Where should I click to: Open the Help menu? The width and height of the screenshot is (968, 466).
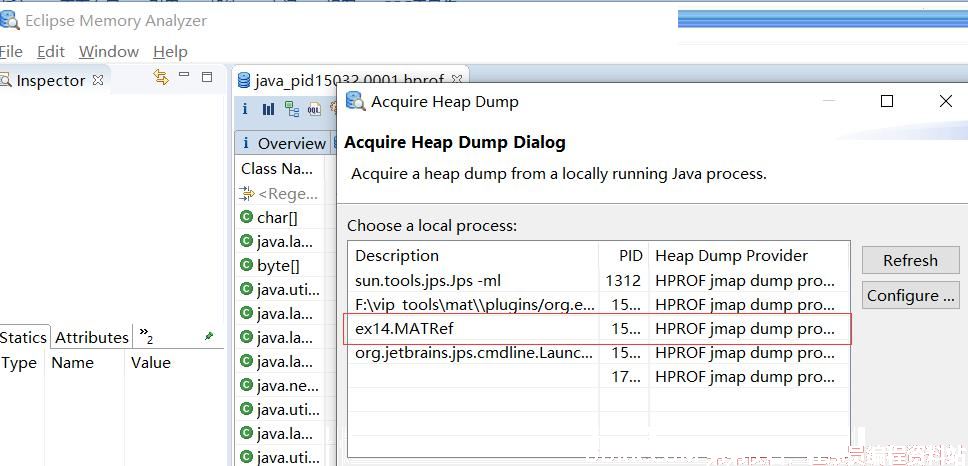coord(170,52)
